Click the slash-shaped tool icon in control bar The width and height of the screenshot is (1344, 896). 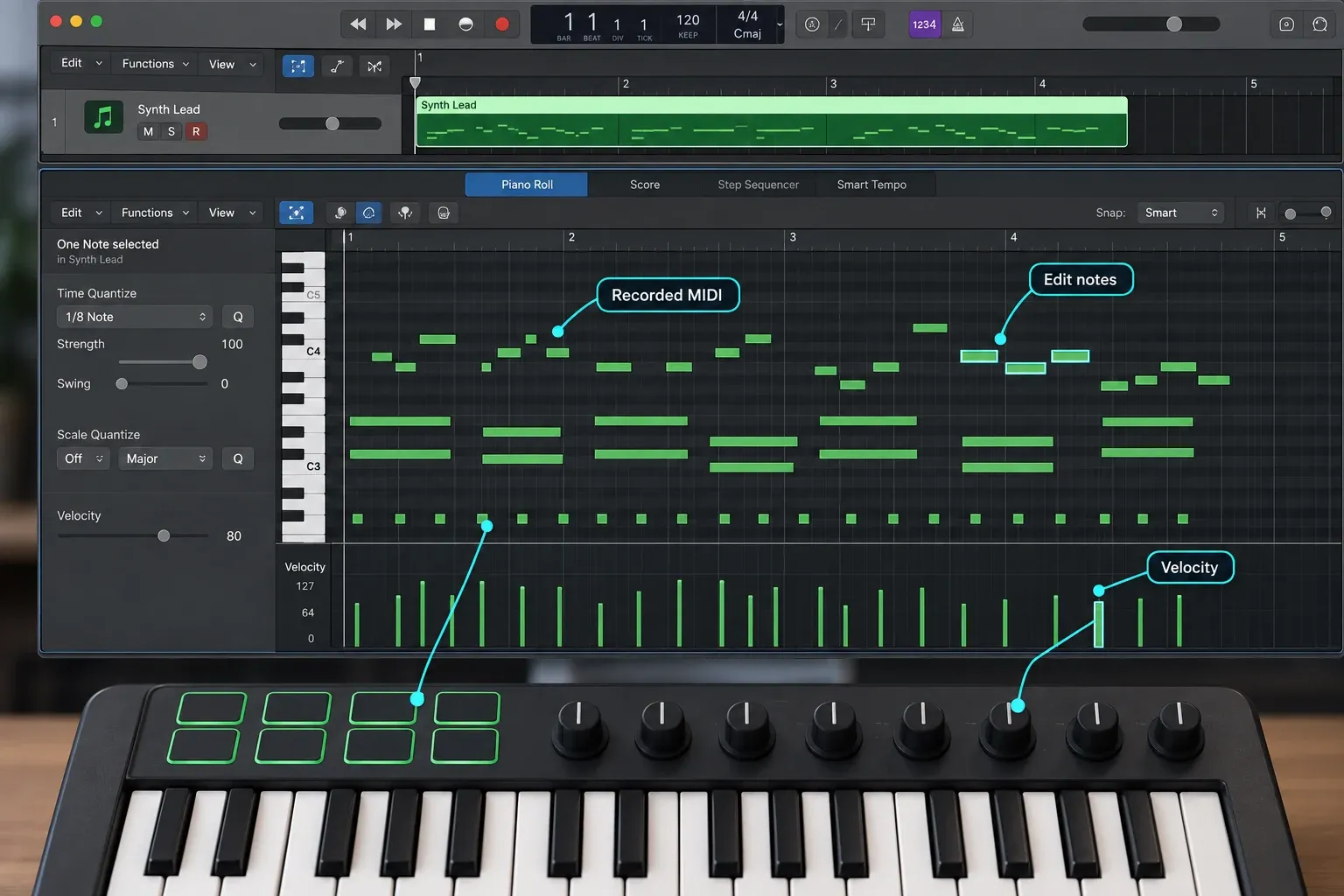pyautogui.click(x=838, y=24)
